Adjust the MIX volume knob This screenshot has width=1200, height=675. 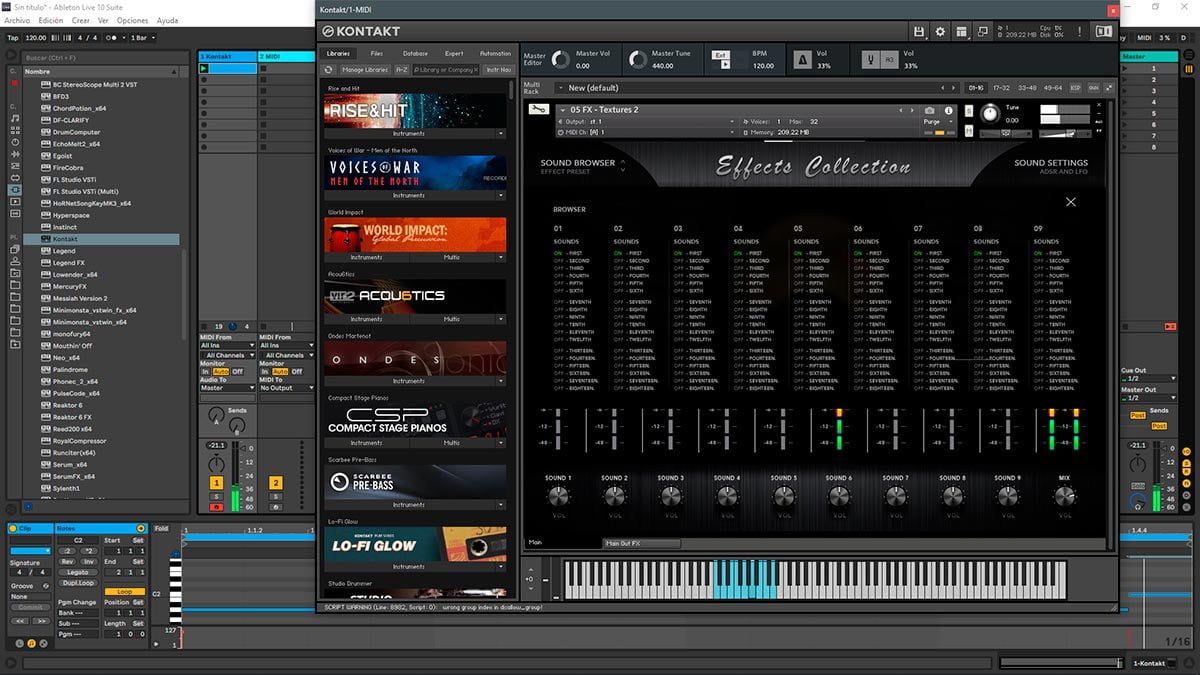[1064, 496]
